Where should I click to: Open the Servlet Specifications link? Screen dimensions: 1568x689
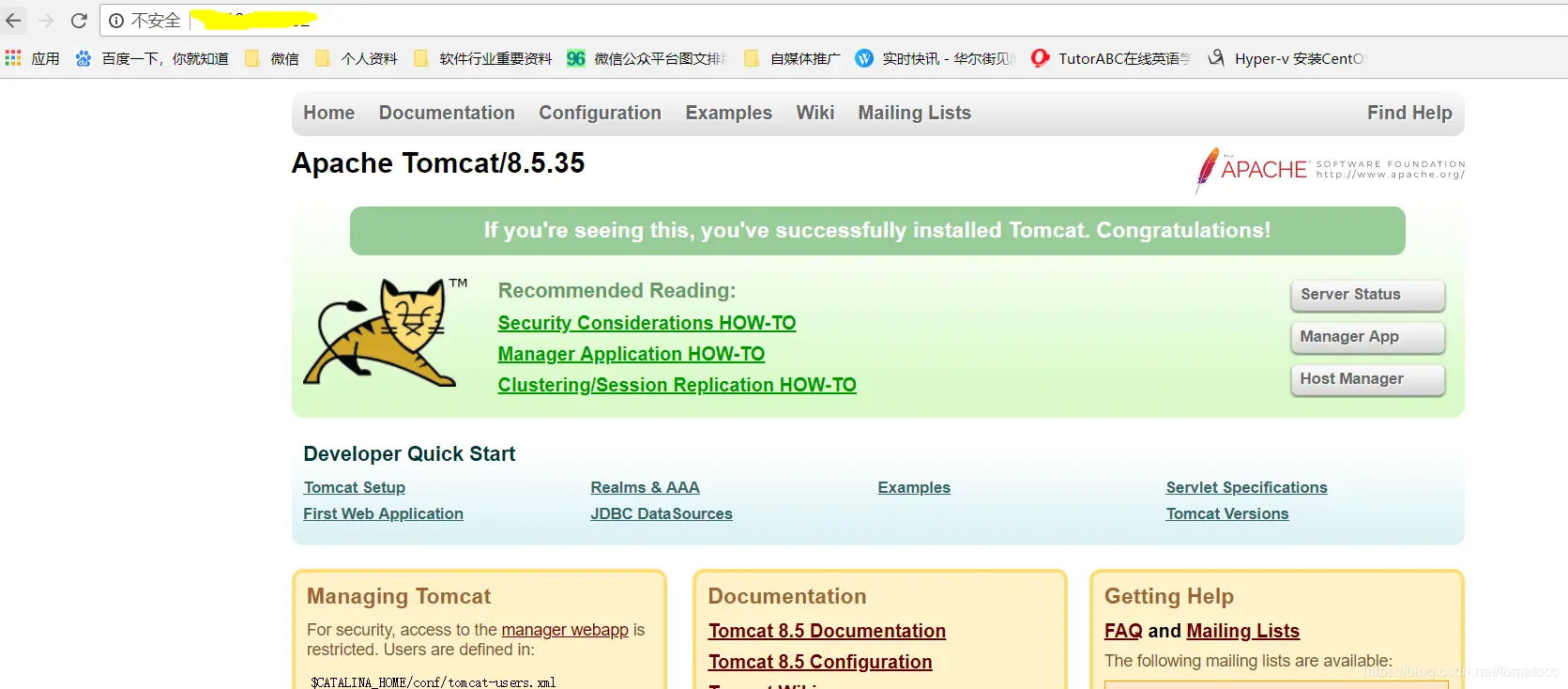[1246, 487]
